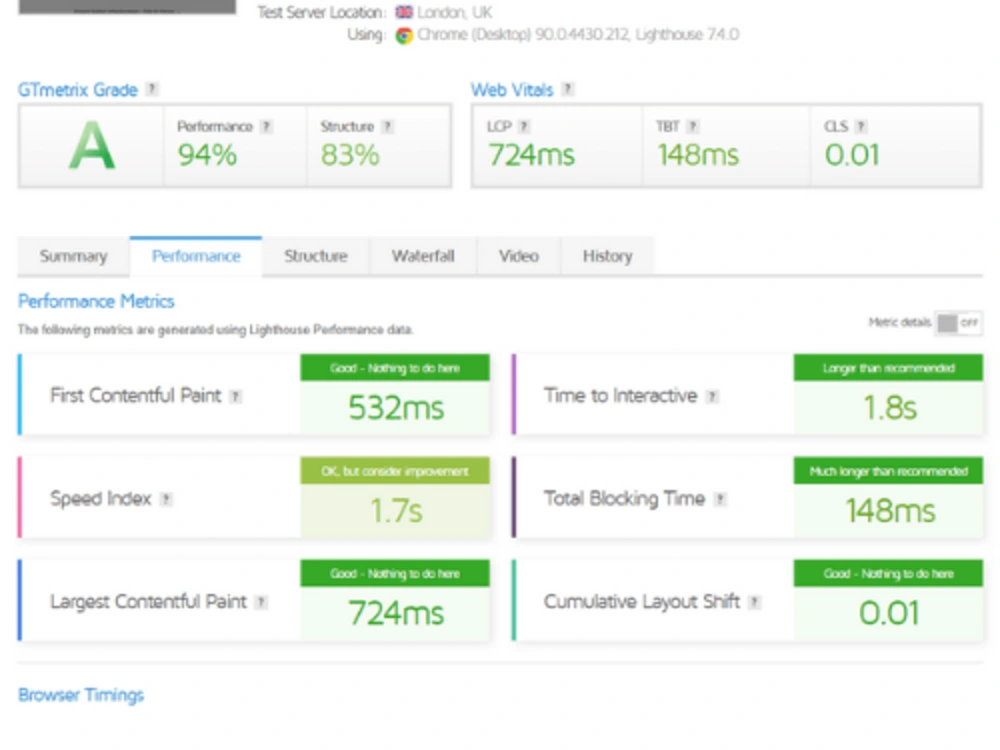Click the 'OK, but consider improvement' label

click(x=395, y=471)
